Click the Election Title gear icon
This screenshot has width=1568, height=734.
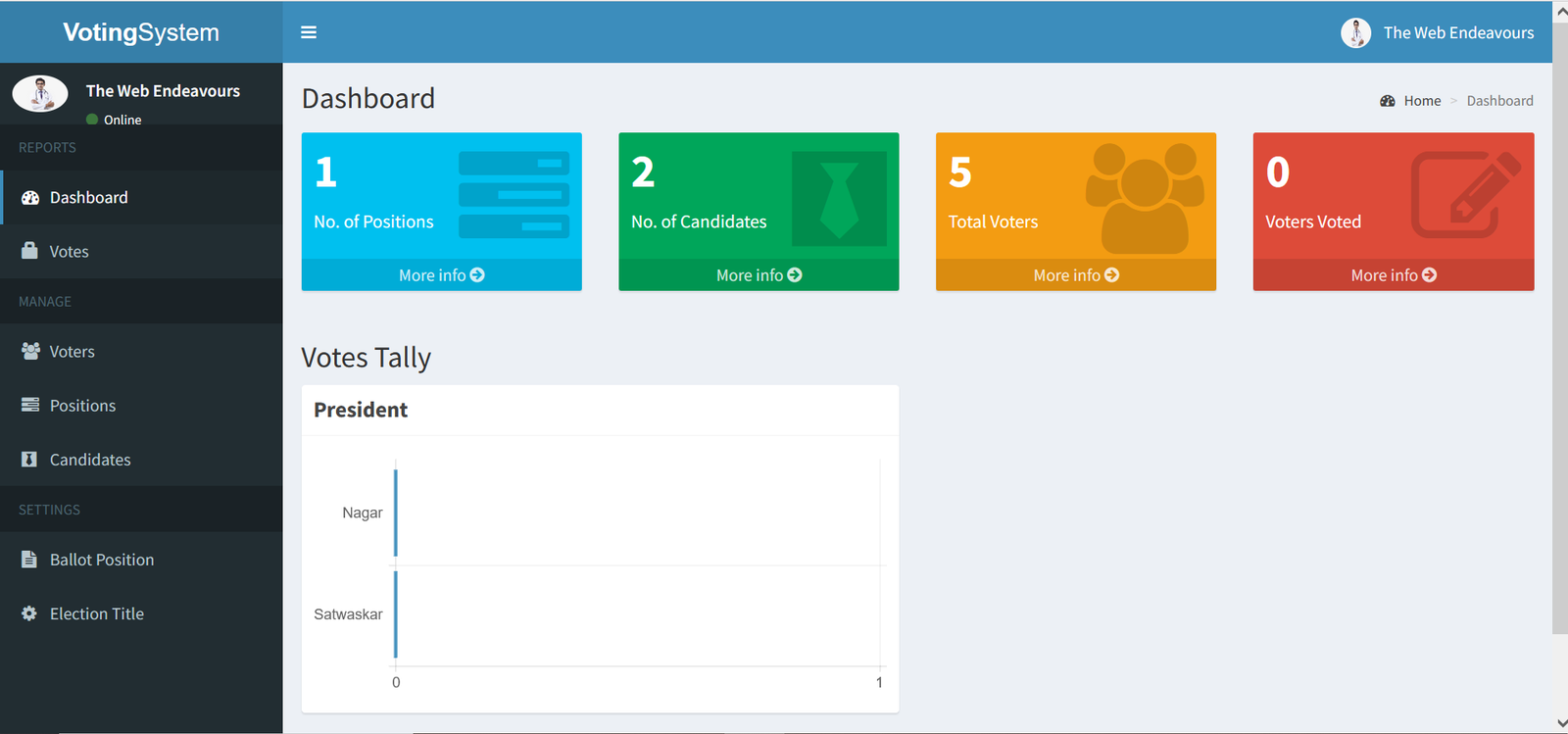tap(29, 613)
